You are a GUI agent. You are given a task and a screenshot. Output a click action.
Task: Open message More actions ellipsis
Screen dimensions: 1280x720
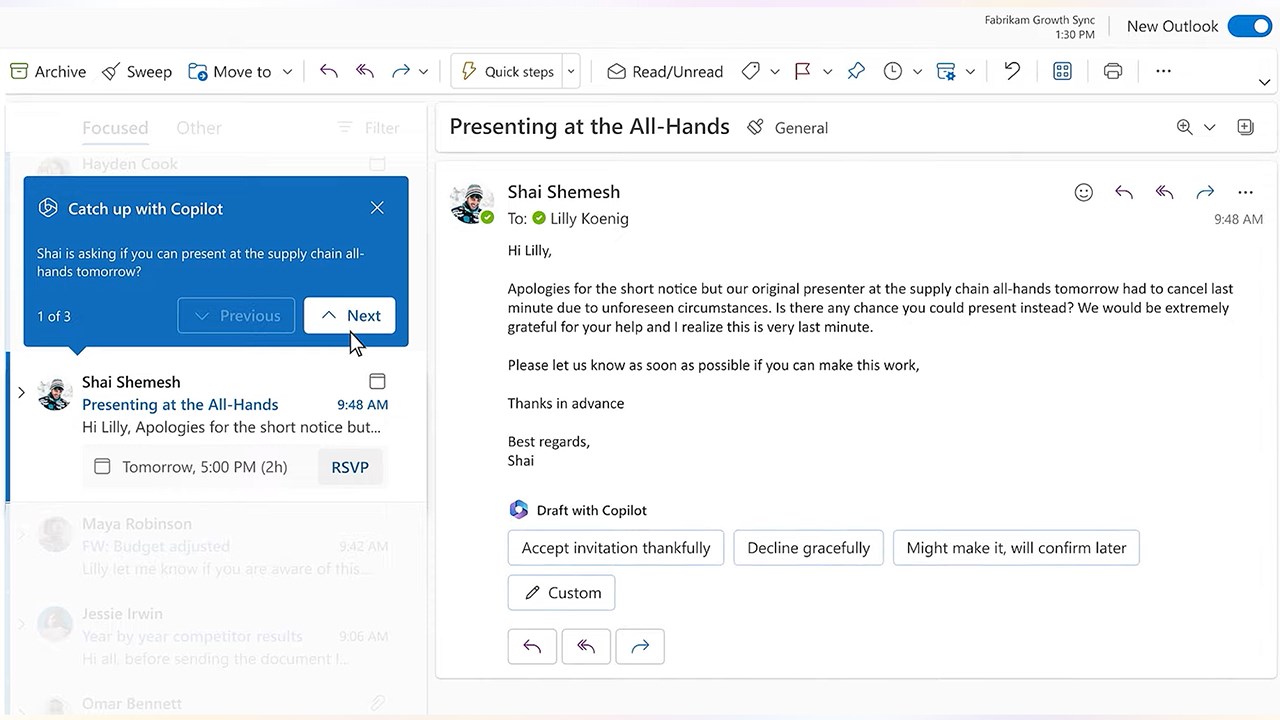[1245, 192]
